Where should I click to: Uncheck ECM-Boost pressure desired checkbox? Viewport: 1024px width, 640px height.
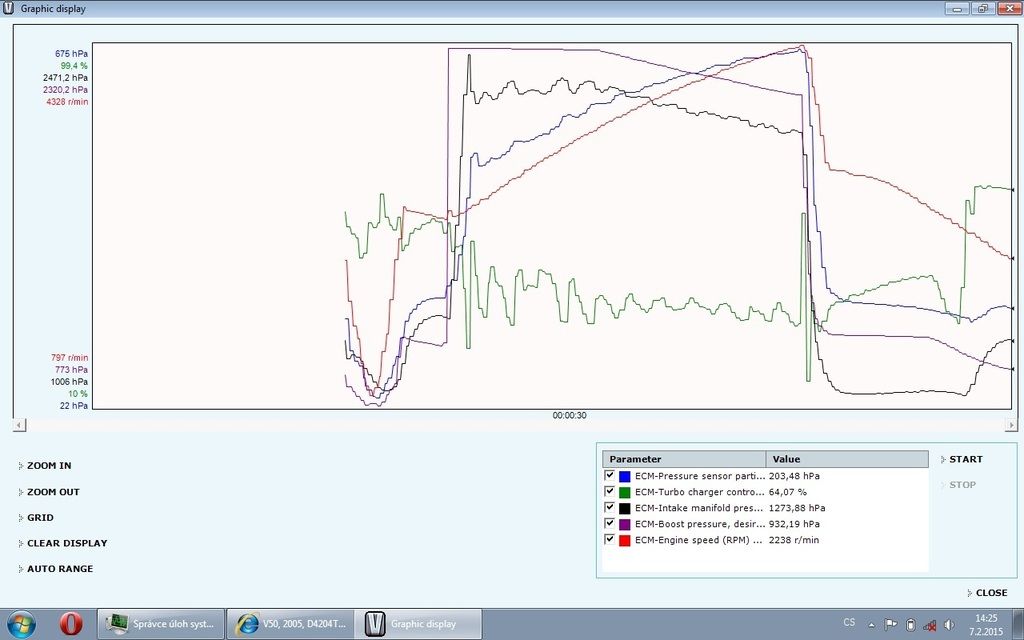[x=610, y=523]
